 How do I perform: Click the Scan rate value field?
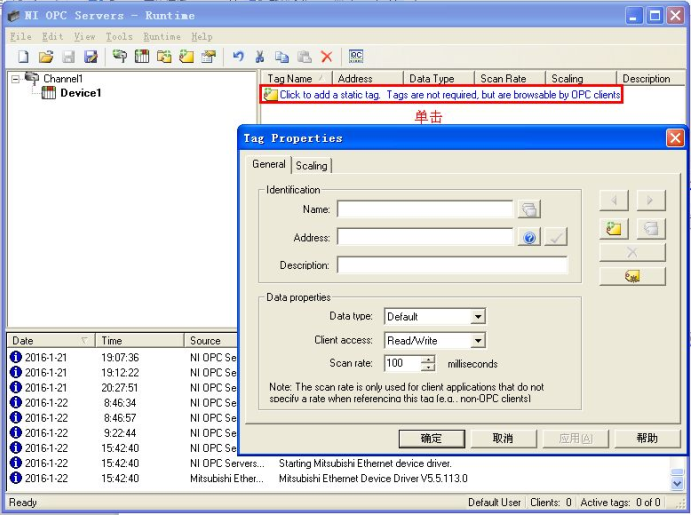402,363
